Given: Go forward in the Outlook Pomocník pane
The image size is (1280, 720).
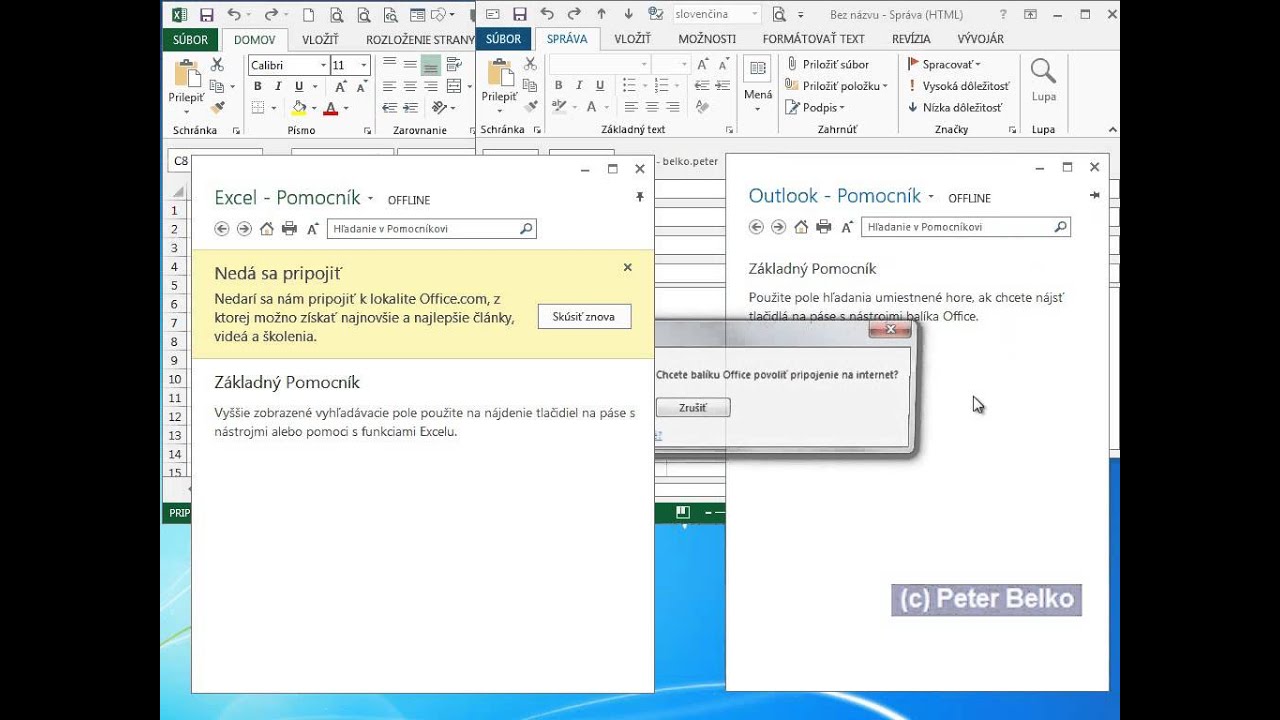Looking at the screenshot, I should 778,227.
